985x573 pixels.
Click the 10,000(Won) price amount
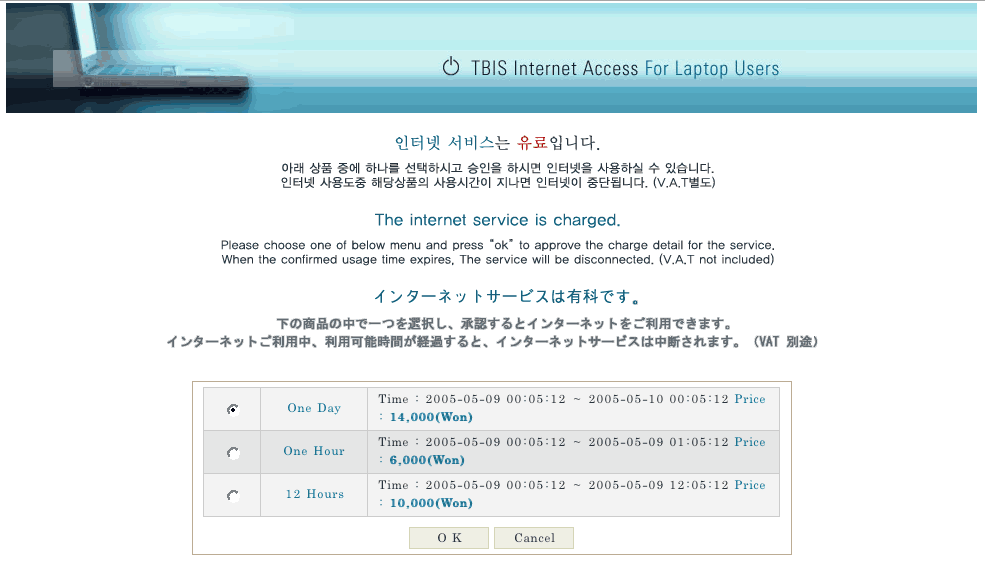431,503
